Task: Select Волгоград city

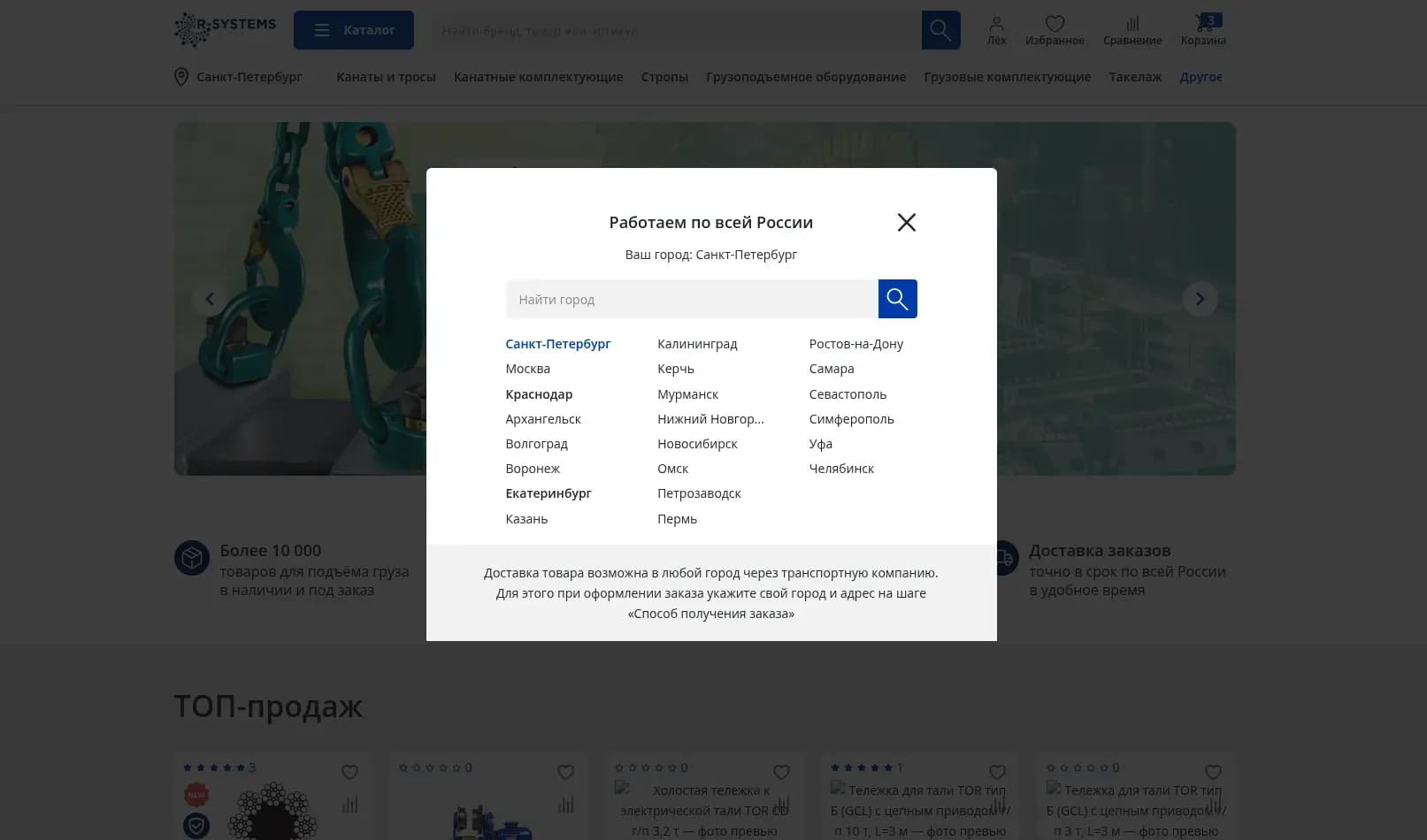Action: (537, 444)
